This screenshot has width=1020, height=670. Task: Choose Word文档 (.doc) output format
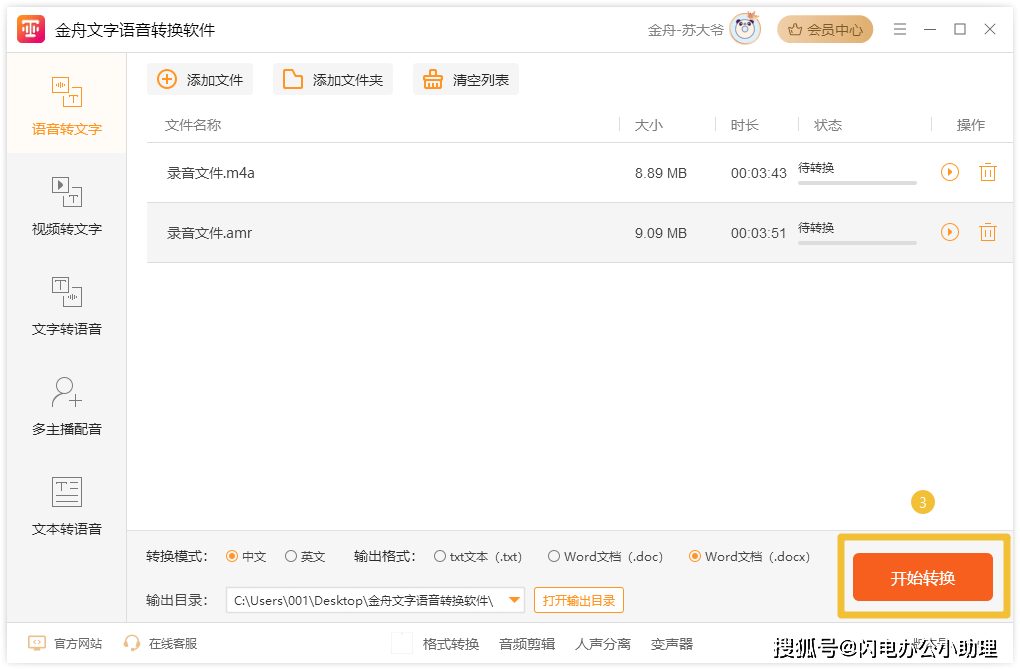point(605,556)
